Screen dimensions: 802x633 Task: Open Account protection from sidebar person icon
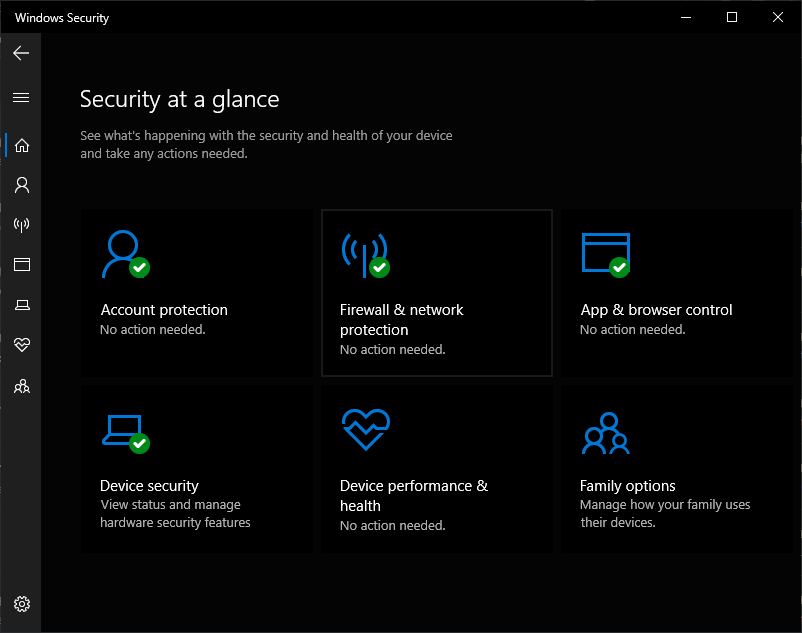(x=21, y=185)
